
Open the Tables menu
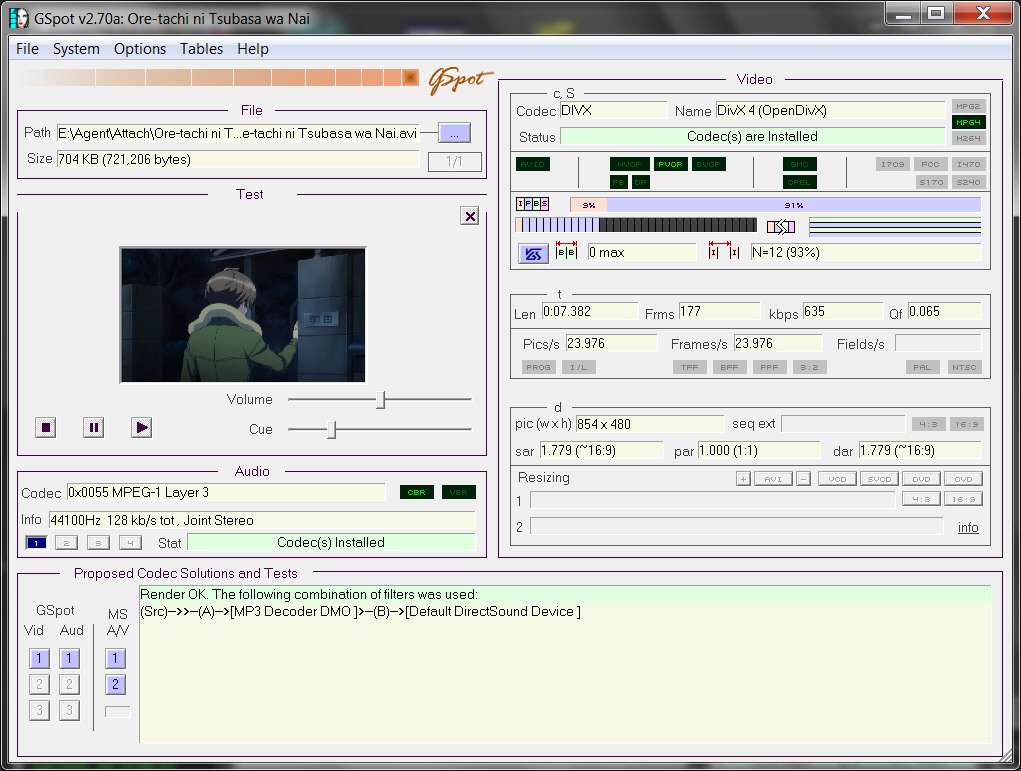click(x=201, y=49)
